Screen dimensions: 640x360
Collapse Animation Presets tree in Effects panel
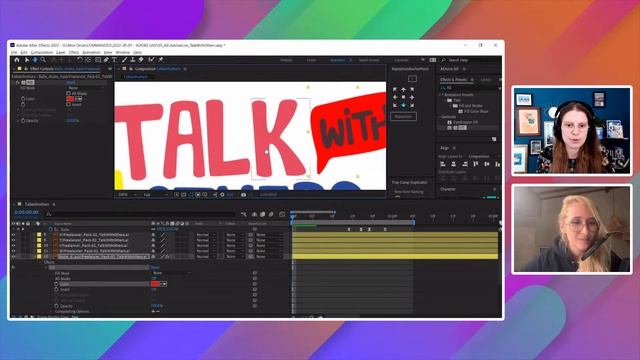point(441,95)
